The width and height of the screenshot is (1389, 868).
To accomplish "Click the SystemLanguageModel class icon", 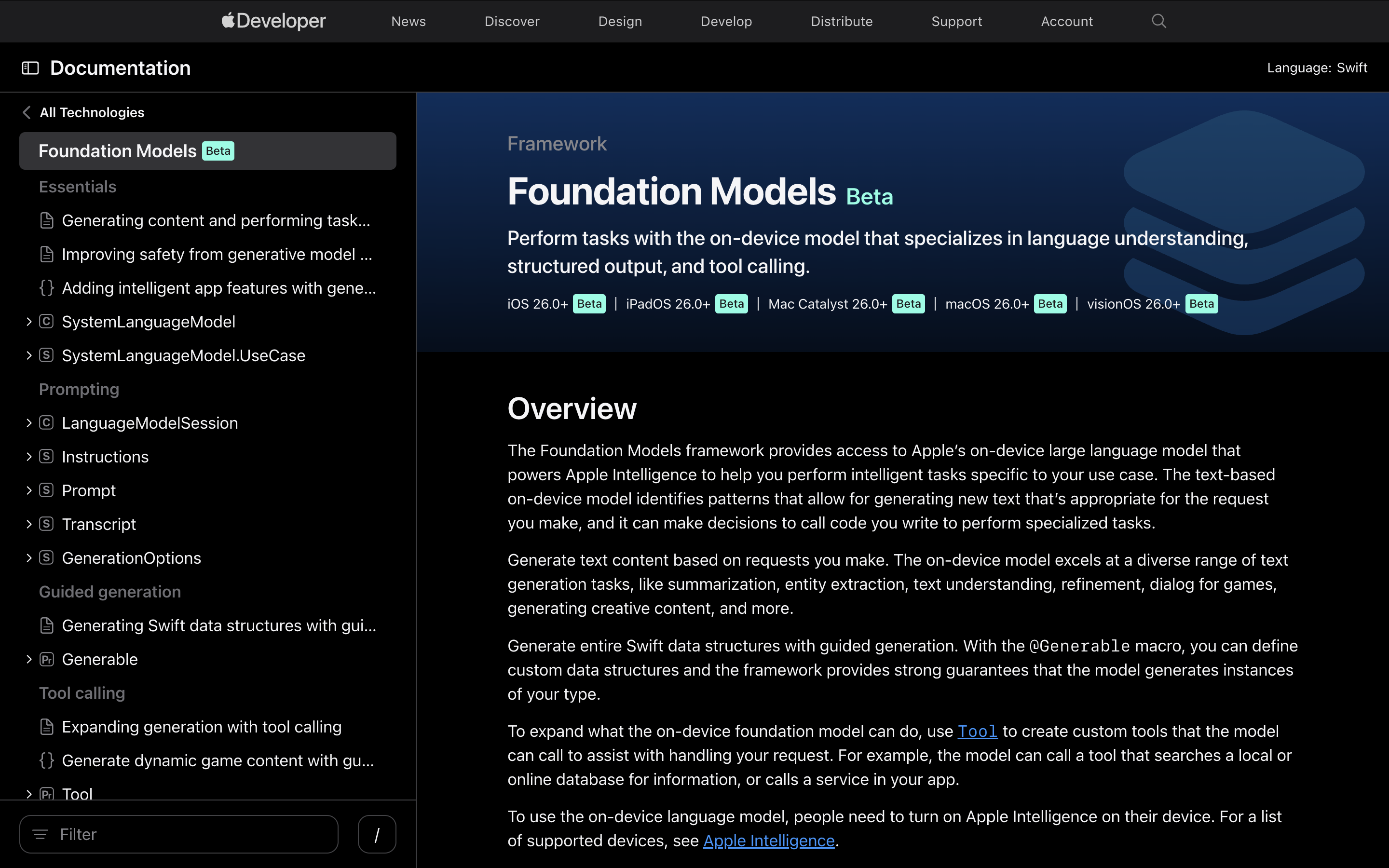I will tap(46, 322).
